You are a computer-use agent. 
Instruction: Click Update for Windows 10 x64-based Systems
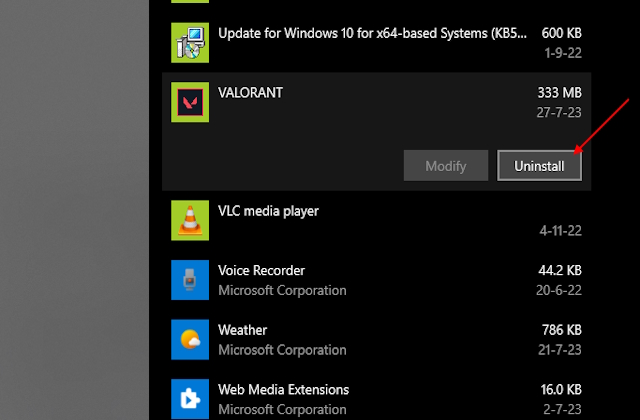coord(372,33)
